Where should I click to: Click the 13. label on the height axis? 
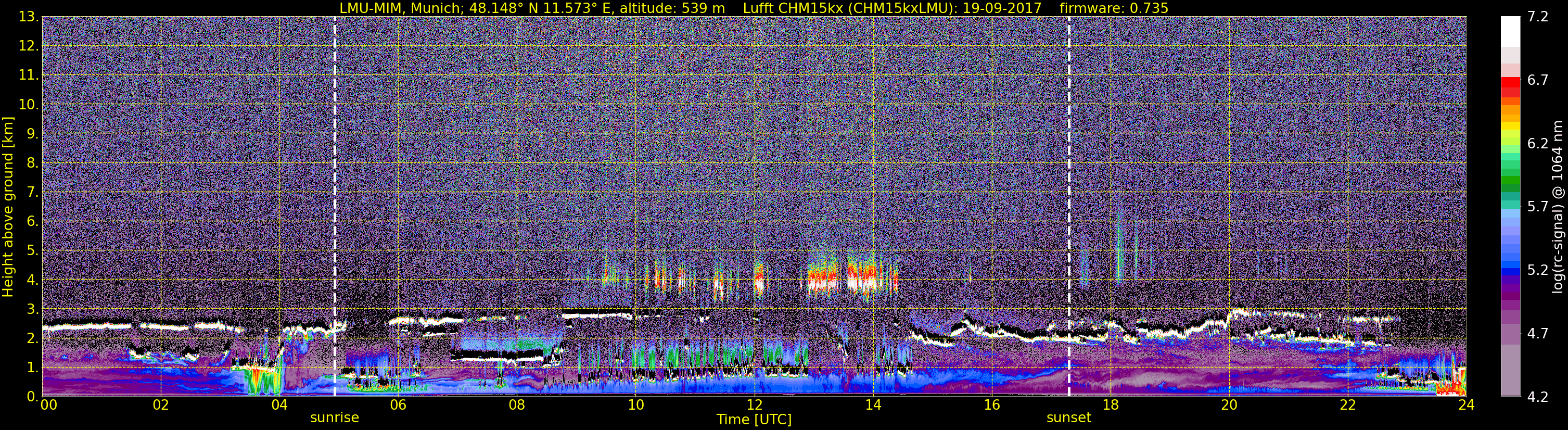[x=28, y=17]
